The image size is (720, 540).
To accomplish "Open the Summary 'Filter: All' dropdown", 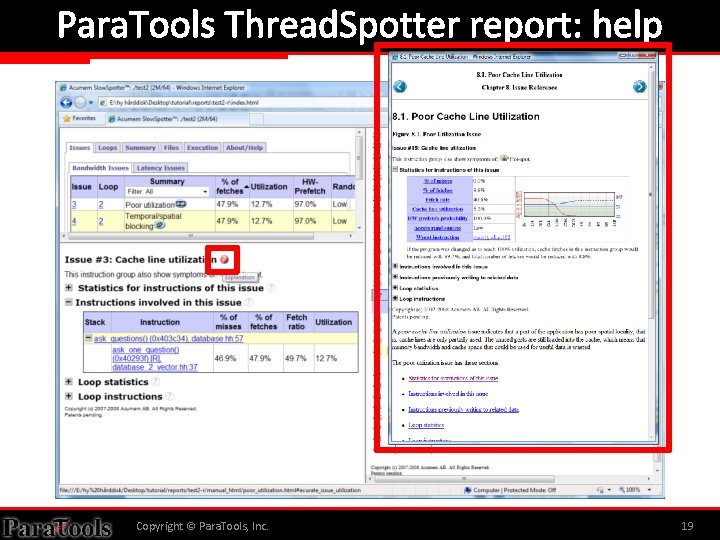I will pyautogui.click(x=167, y=191).
